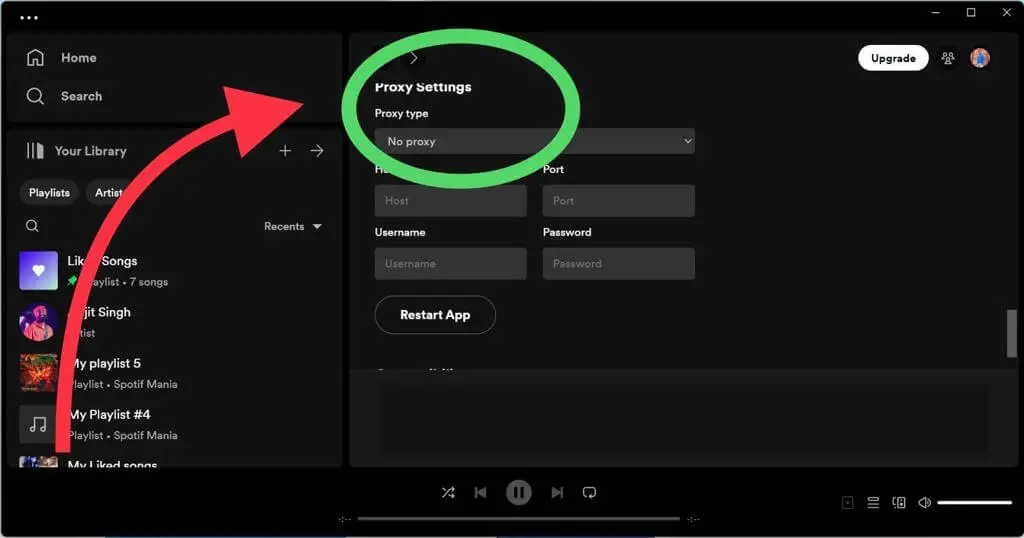
Task: Open Proxy type dropdown
Action: click(534, 141)
